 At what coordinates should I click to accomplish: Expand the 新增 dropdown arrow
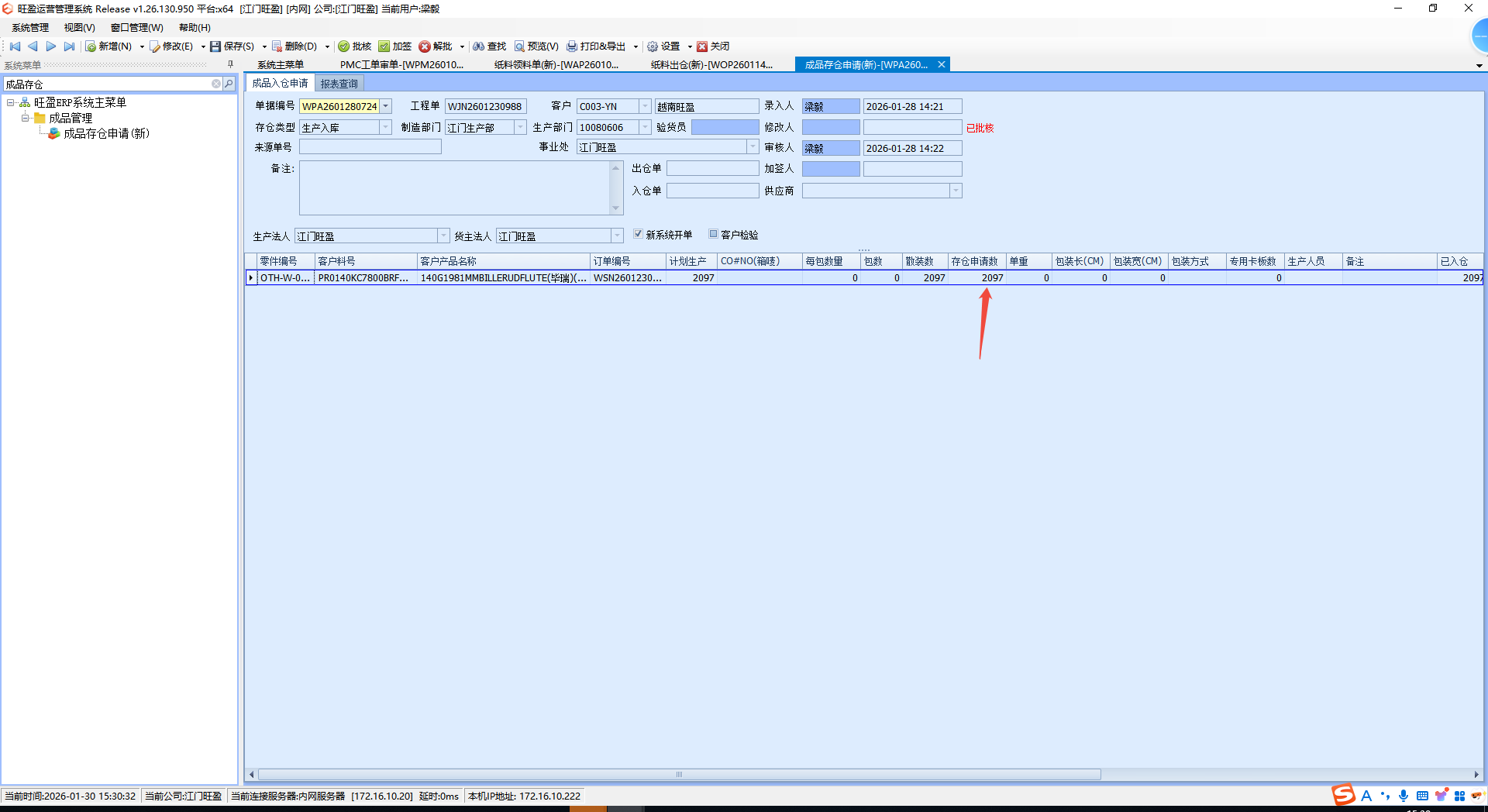[142, 46]
